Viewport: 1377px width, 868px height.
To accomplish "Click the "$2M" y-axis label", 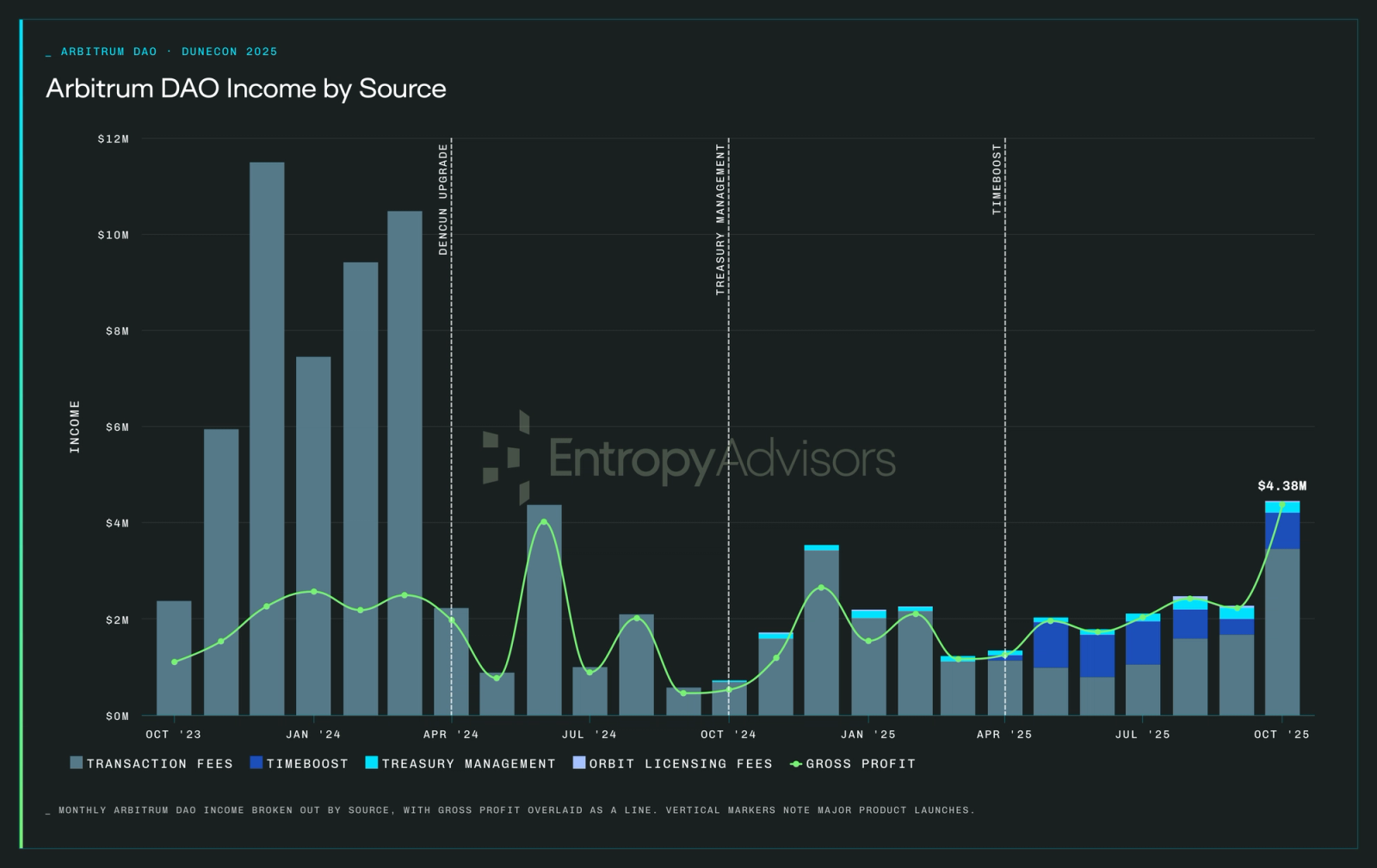I will [x=117, y=620].
